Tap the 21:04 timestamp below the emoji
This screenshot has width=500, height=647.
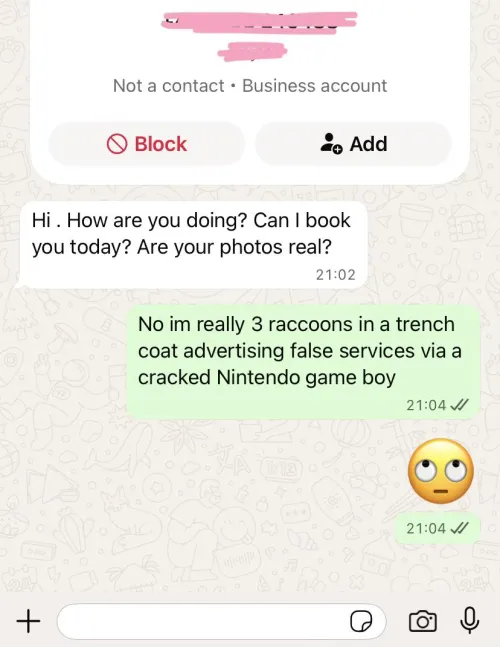click(426, 528)
